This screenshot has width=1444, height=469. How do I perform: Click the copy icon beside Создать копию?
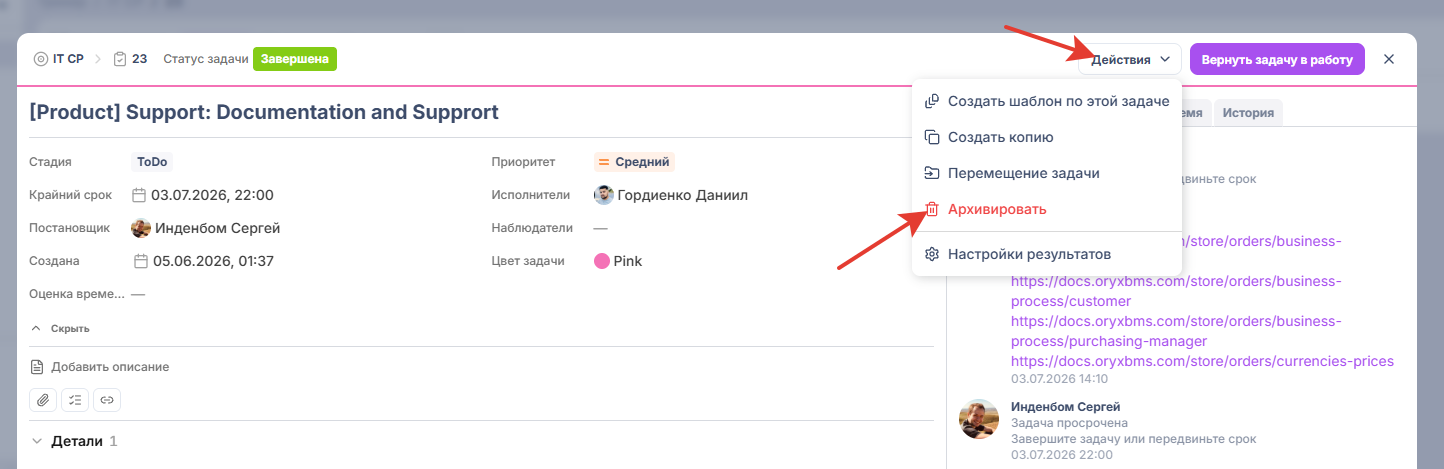coord(932,137)
